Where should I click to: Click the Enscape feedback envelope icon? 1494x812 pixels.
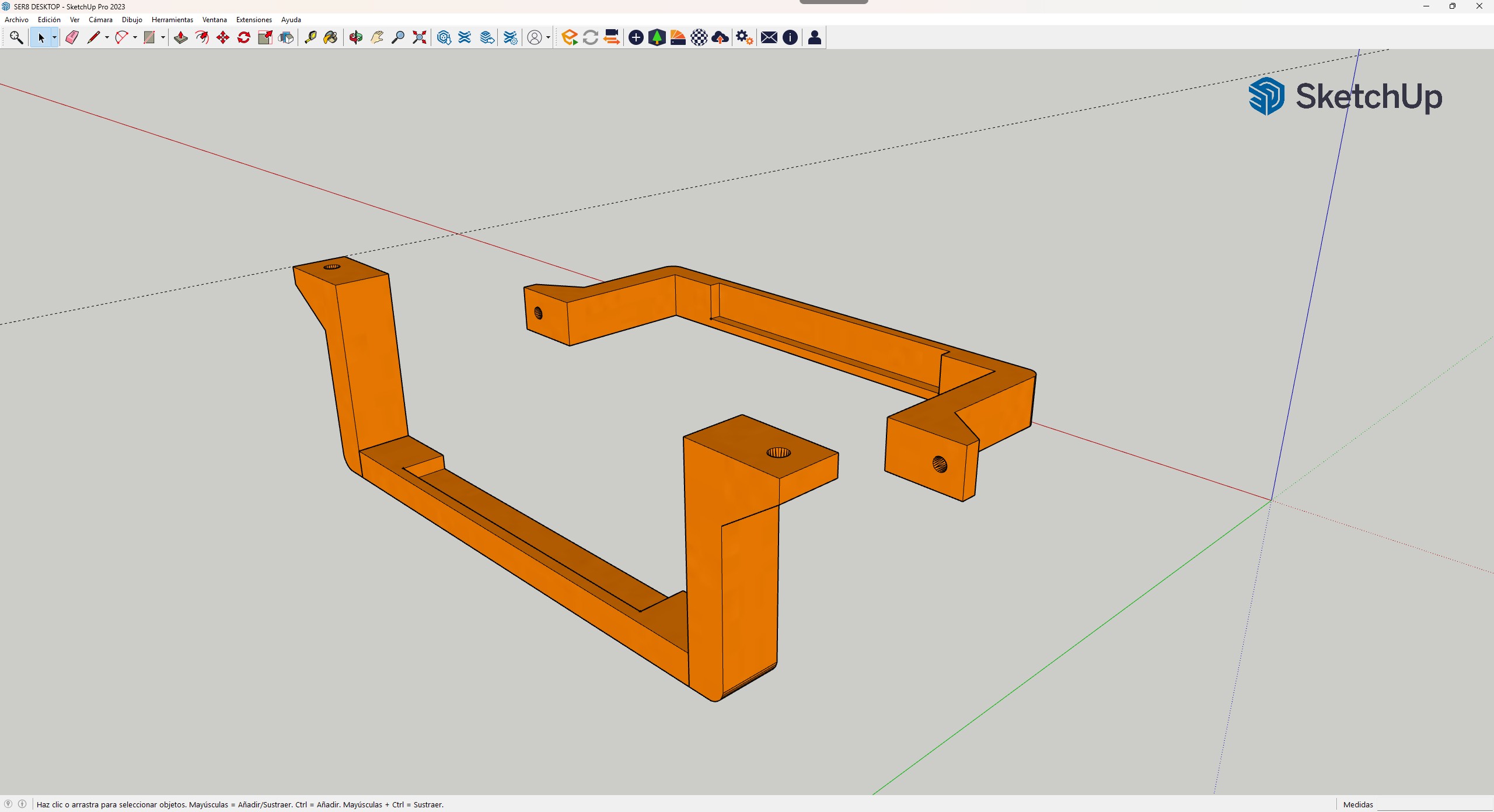pyautogui.click(x=769, y=38)
